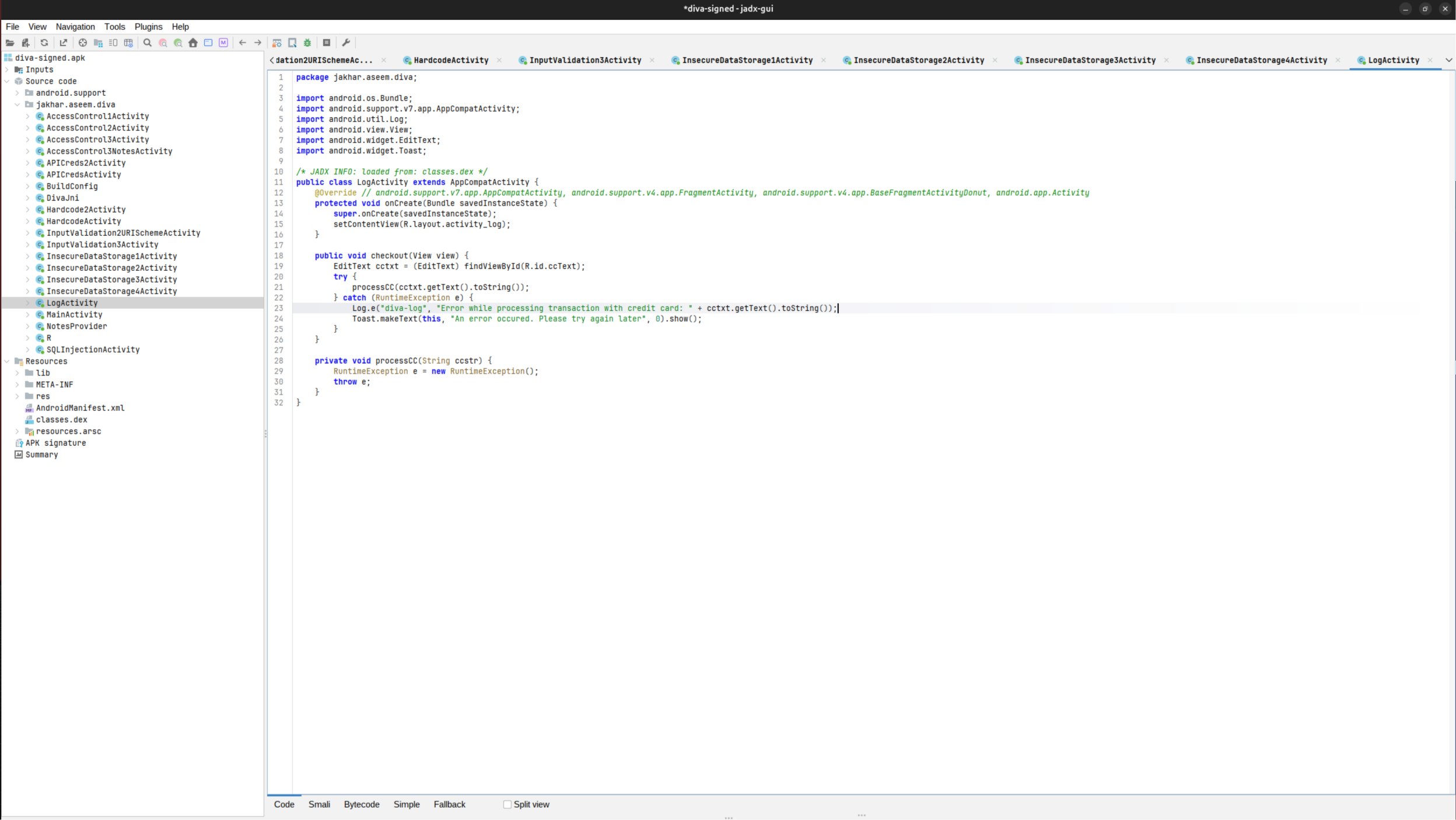Screen dimensions: 1456x820
Task: Expand the resources.arsc node
Action: (17, 431)
